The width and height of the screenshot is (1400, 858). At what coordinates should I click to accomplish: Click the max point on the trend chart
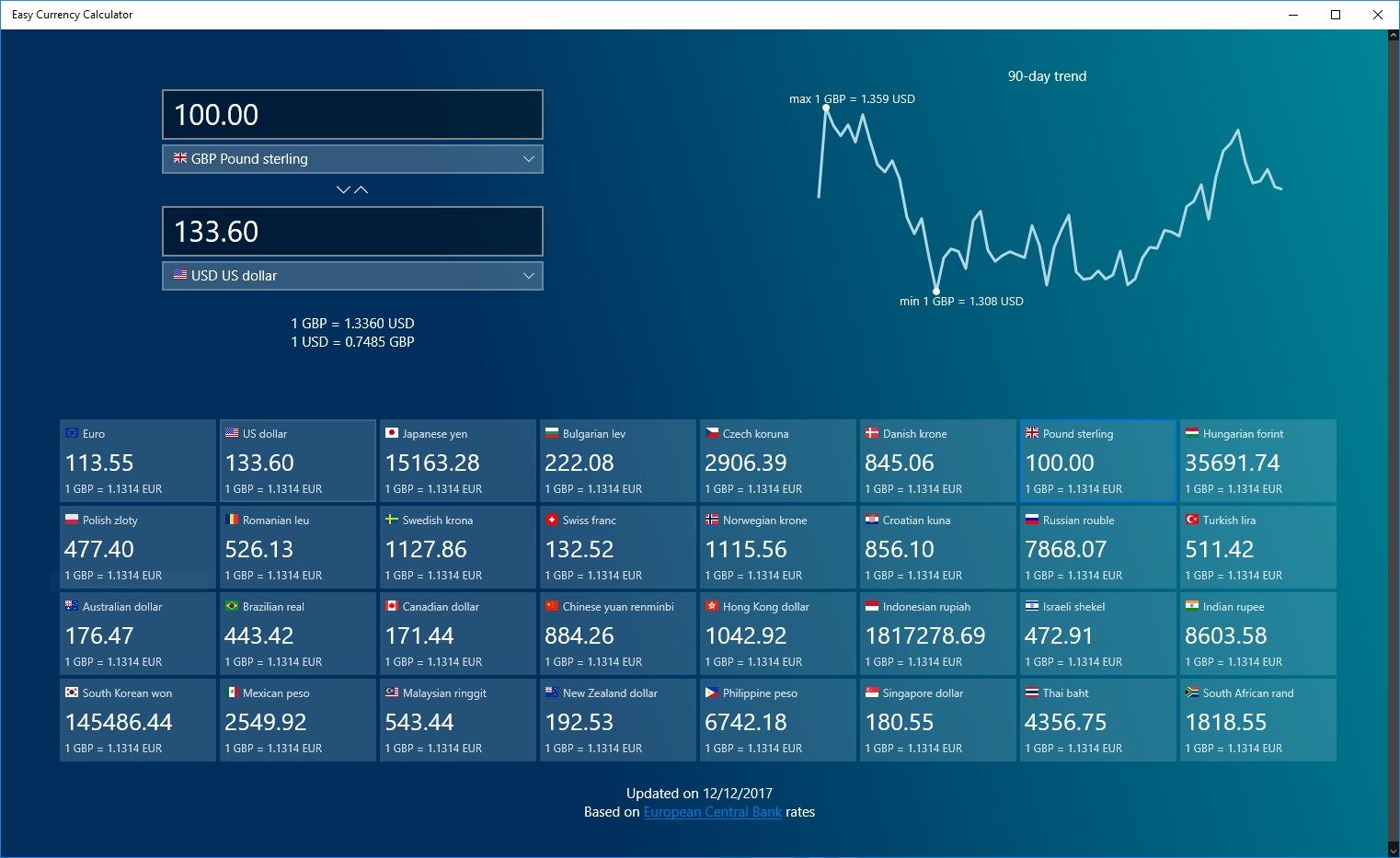(826, 108)
